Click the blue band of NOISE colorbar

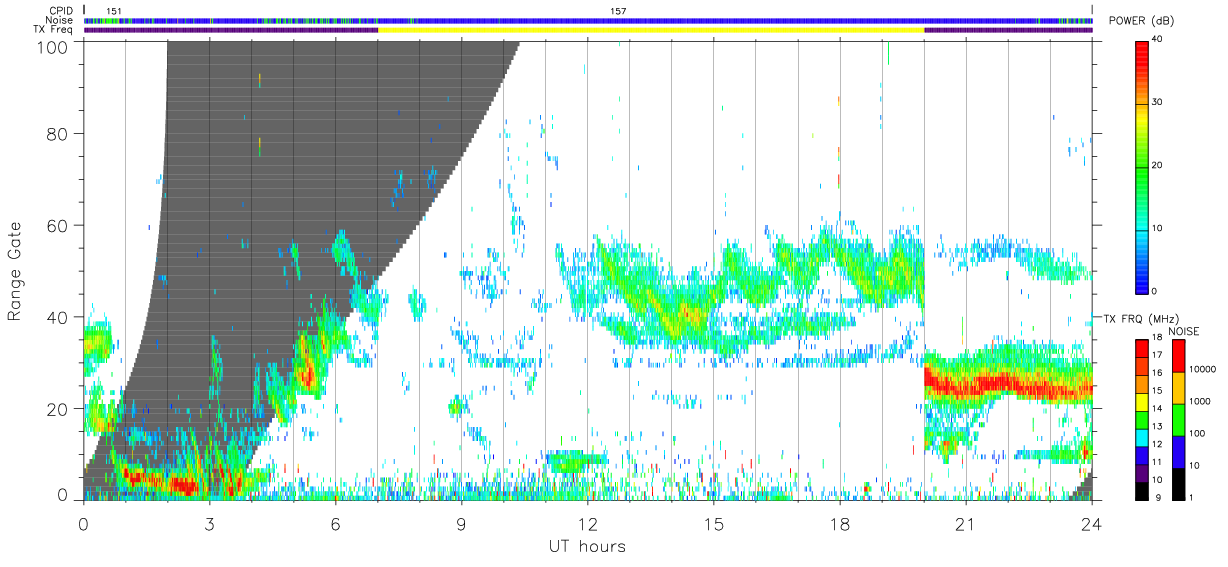pos(1179,452)
